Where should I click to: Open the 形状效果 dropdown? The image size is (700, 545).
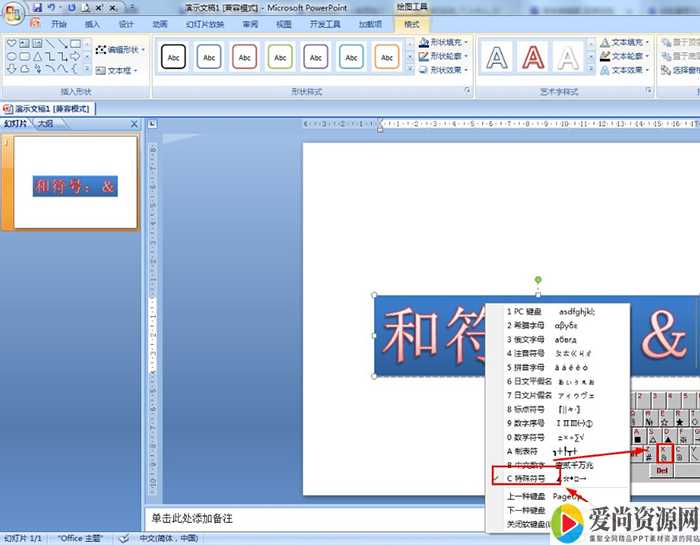pyautogui.click(x=444, y=70)
